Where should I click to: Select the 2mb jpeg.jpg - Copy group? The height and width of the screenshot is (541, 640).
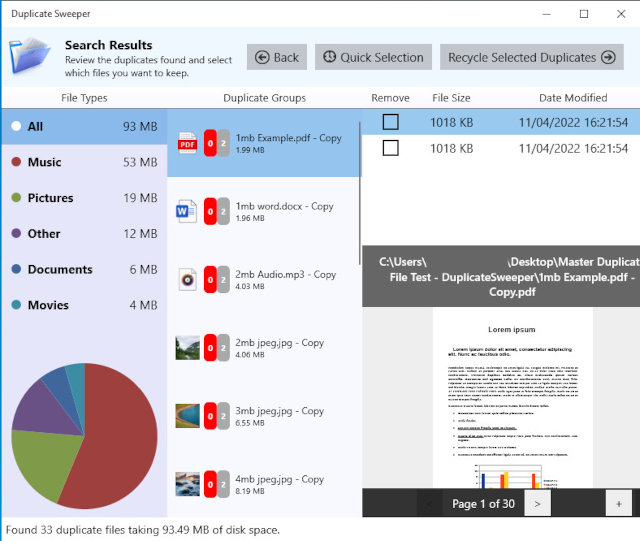pos(264,348)
